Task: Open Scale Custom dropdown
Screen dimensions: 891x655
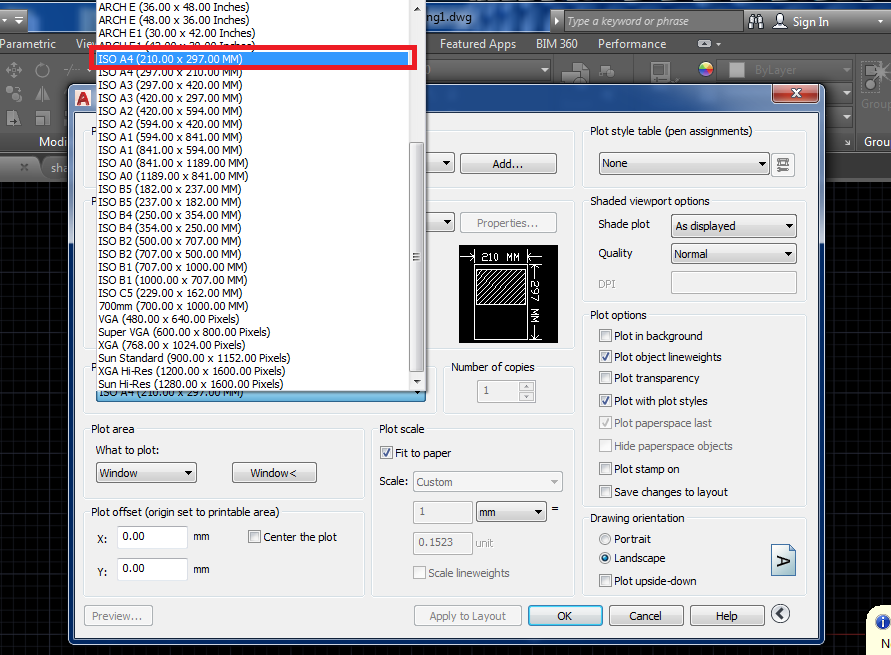Action: (488, 482)
